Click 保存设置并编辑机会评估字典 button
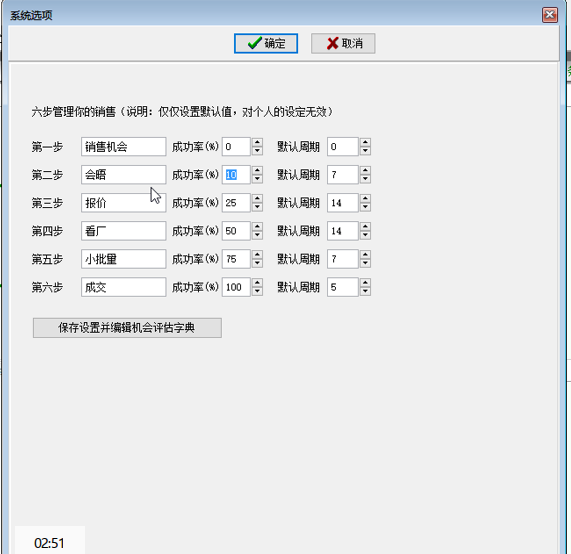Screen dimensions: 571x554 click(x=127, y=328)
